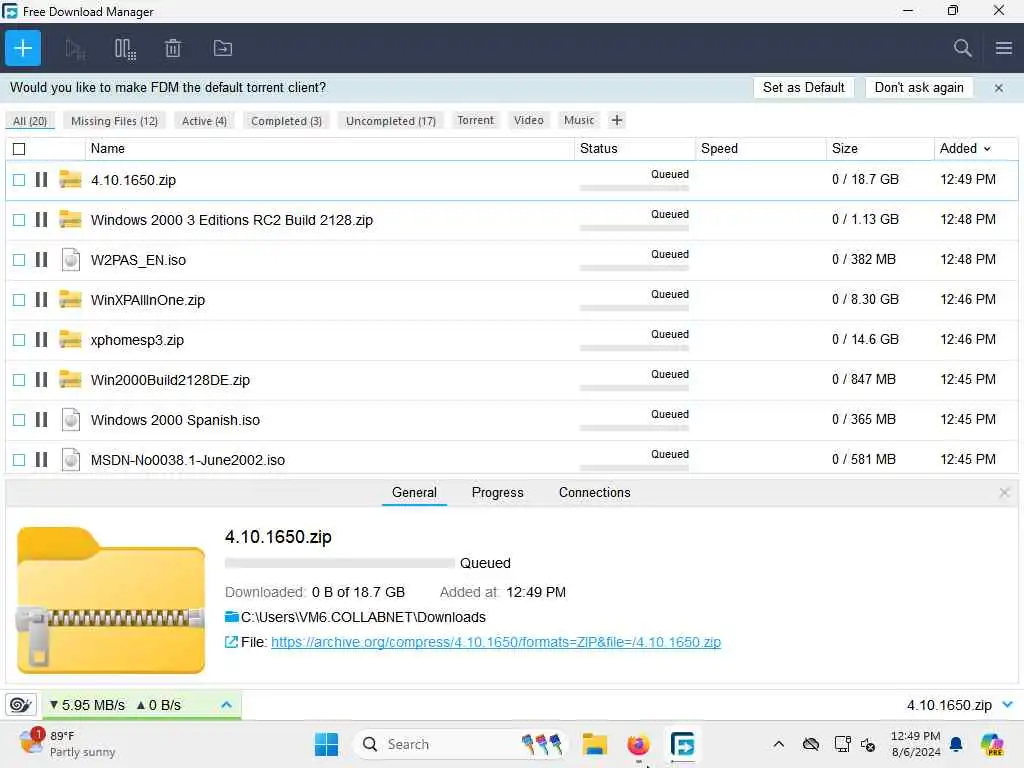Select the Video filter tag
Viewport: 1024px width, 768px height.
click(528, 120)
